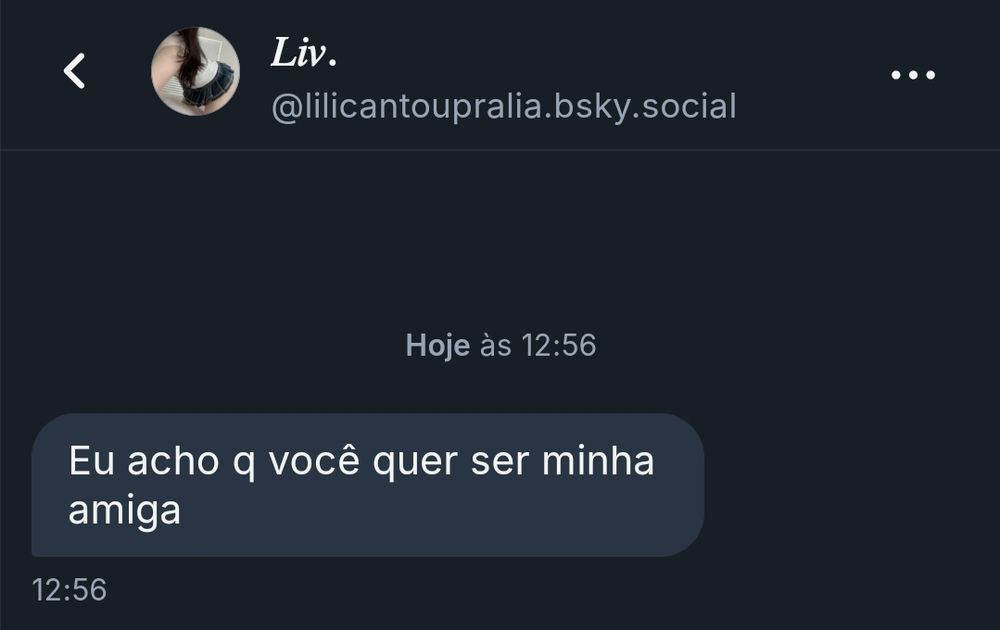This screenshot has width=1000, height=630.
Task: Leave the conversation with the back chevron
Action: 74,71
